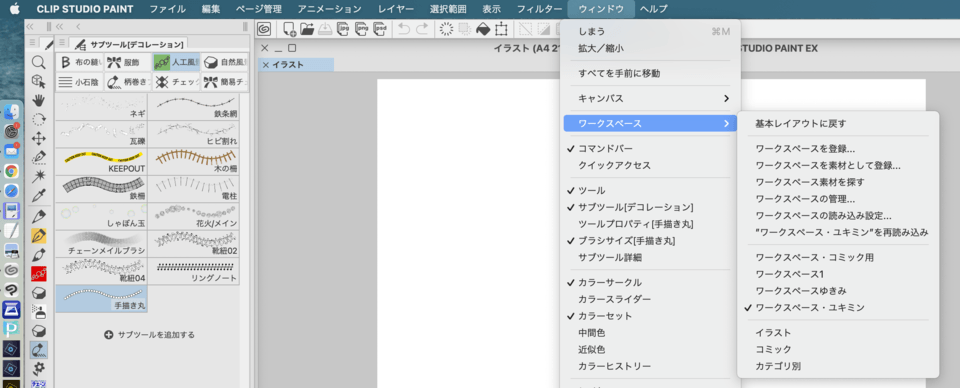Expand the キャンバス submenu
The width and height of the screenshot is (960, 388).
651,98
